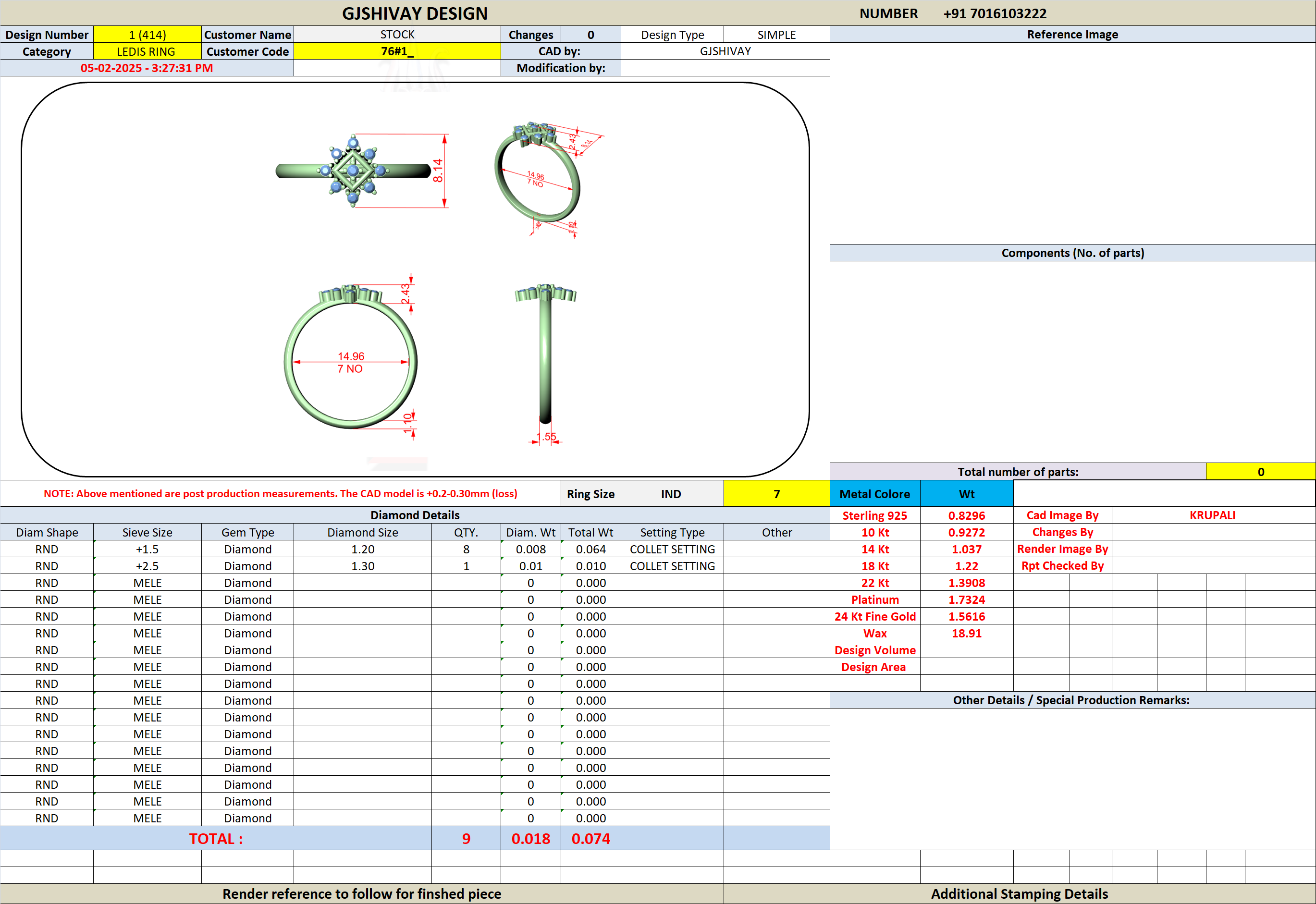Select the phone number +91 7016103222

point(995,13)
